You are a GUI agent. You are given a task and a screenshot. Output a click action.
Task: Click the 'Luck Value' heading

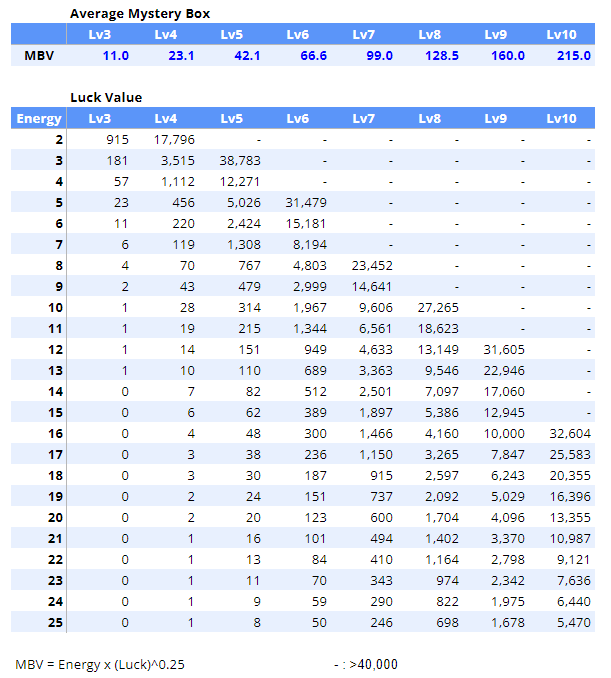106,98
